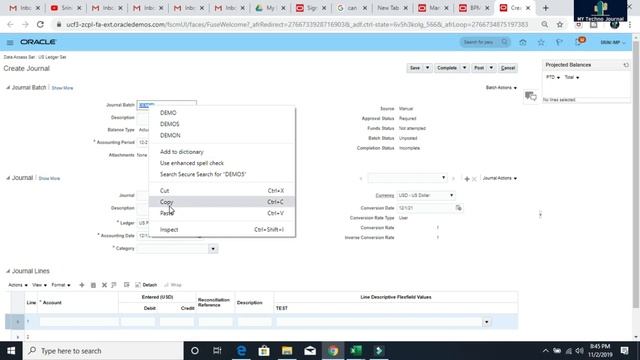Collapse the Journal section
Screen dimensions: 640x360
coord(8,178)
